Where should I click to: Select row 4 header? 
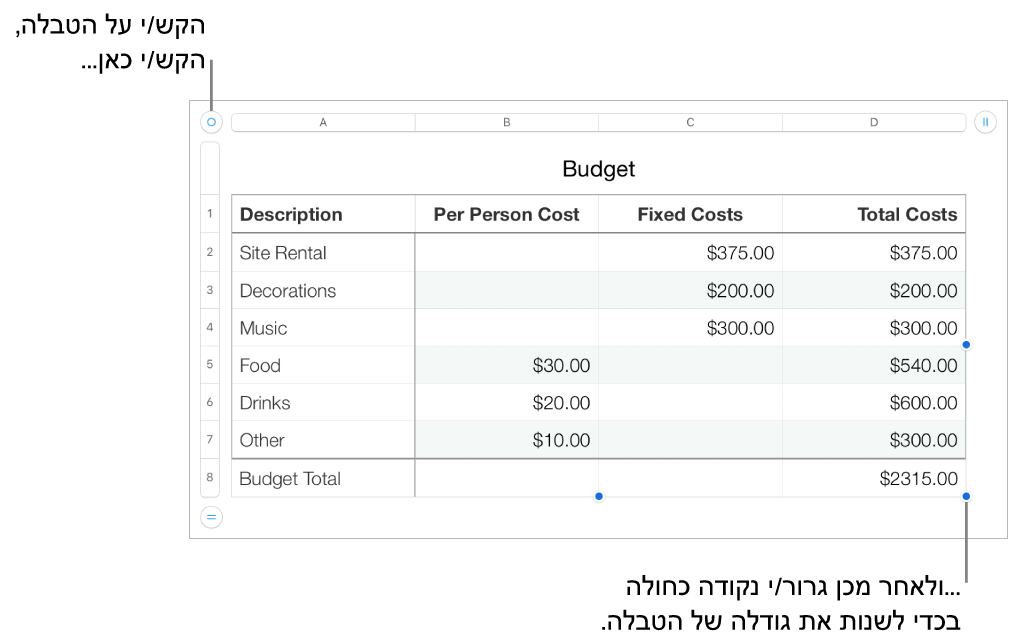[210, 327]
